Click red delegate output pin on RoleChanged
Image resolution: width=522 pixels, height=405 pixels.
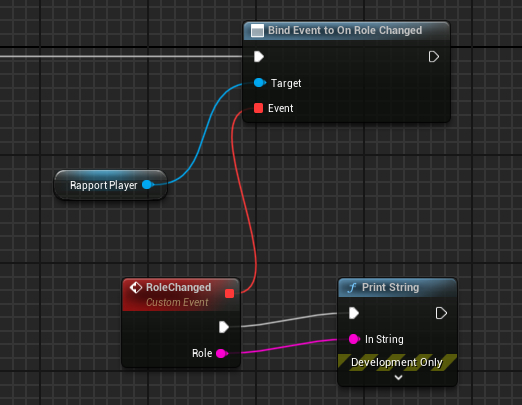point(229,294)
